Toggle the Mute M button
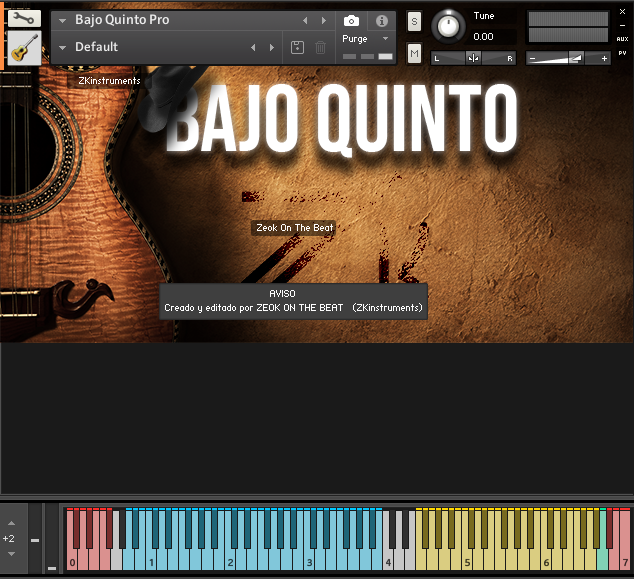Image resolution: width=634 pixels, height=579 pixels. point(414,53)
